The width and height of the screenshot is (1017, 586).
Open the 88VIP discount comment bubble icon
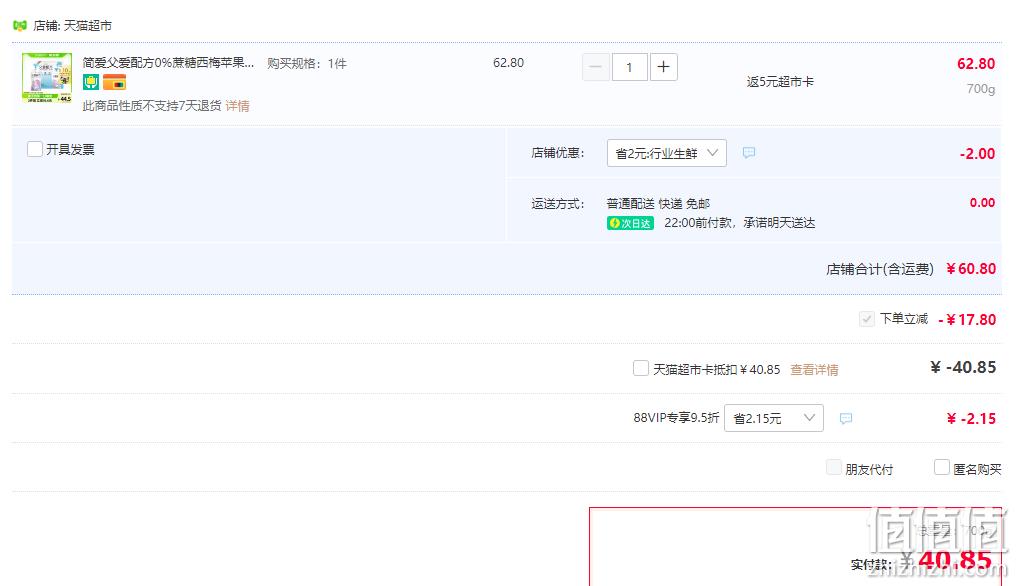click(x=845, y=419)
